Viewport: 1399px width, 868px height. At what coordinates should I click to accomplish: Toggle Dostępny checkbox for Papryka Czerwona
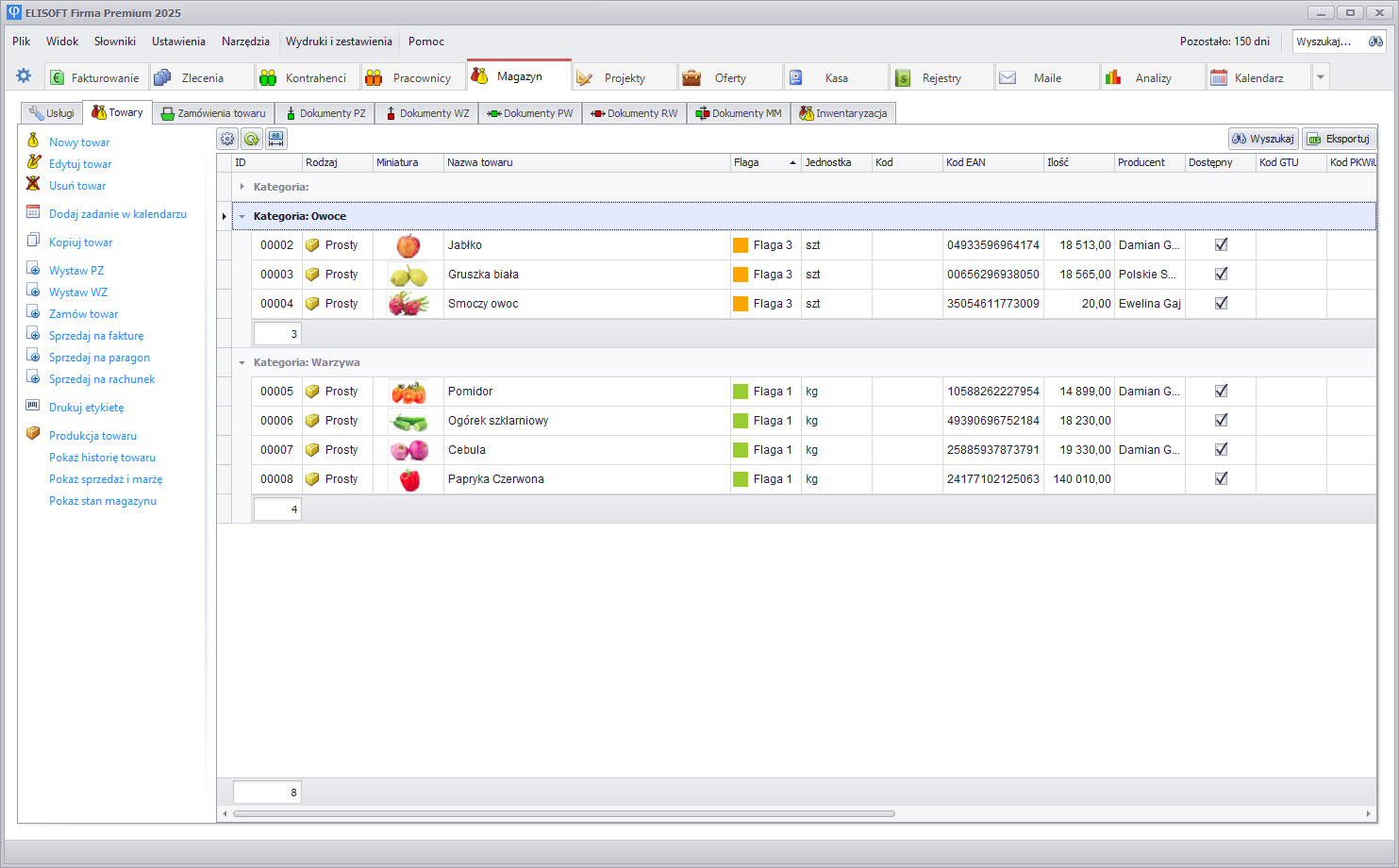1221,478
